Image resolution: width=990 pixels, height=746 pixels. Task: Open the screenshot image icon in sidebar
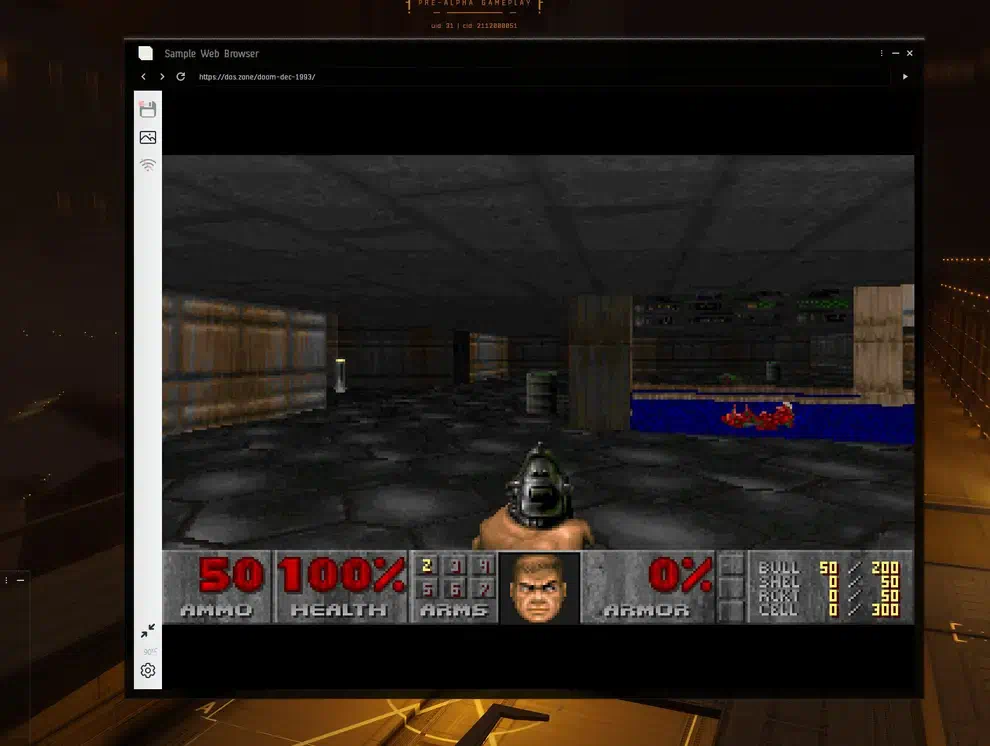(148, 137)
